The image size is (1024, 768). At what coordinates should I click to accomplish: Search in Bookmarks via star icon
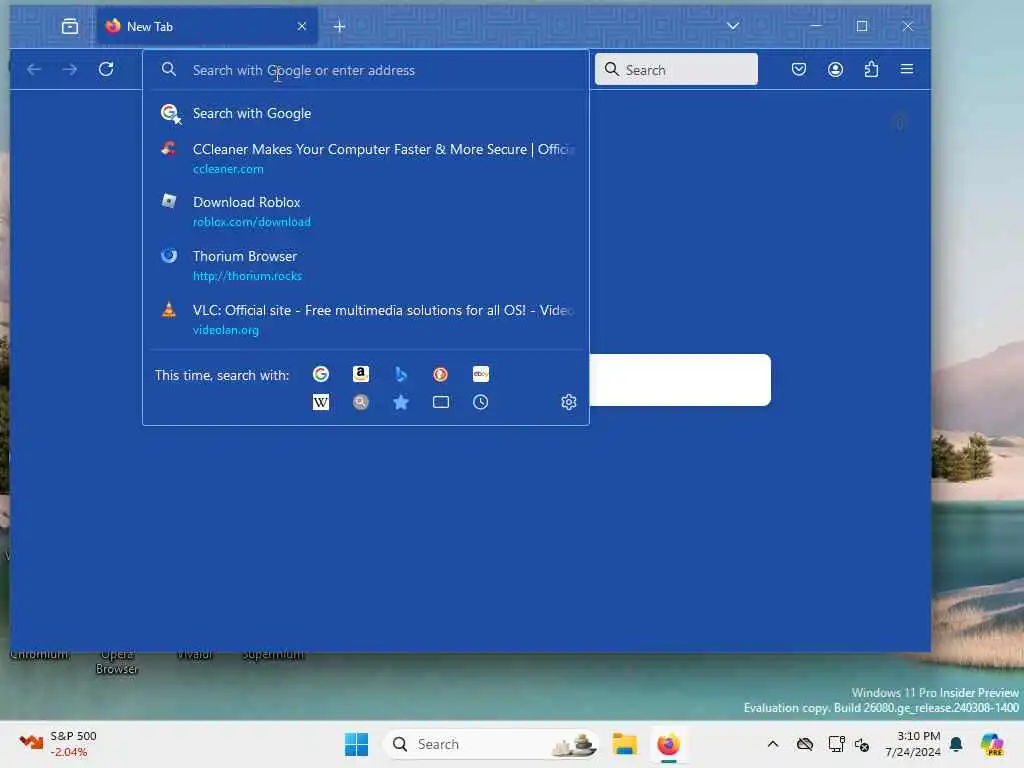coord(401,402)
